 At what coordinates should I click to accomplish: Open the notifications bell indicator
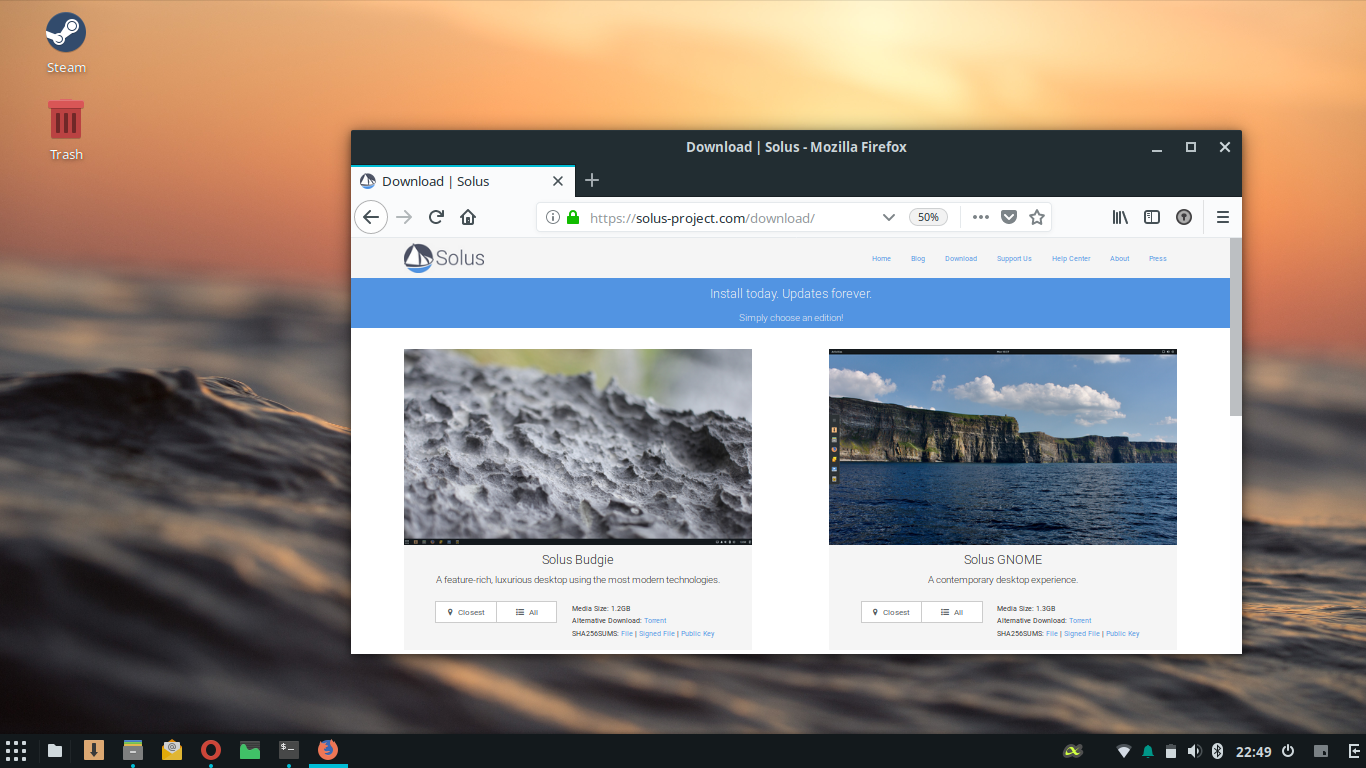tap(1148, 751)
